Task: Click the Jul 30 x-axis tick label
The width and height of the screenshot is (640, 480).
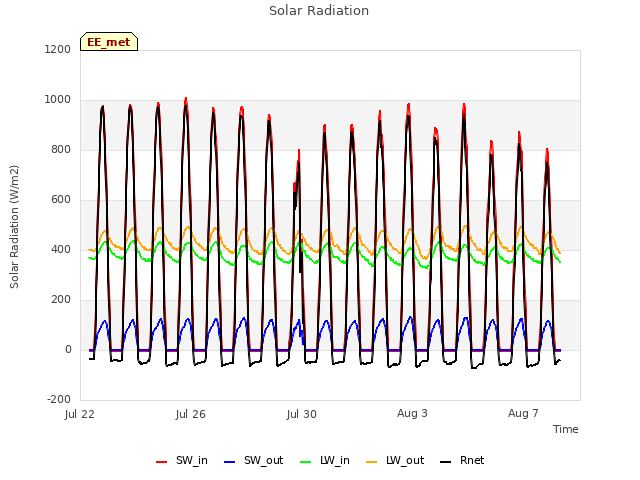Action: click(302, 414)
